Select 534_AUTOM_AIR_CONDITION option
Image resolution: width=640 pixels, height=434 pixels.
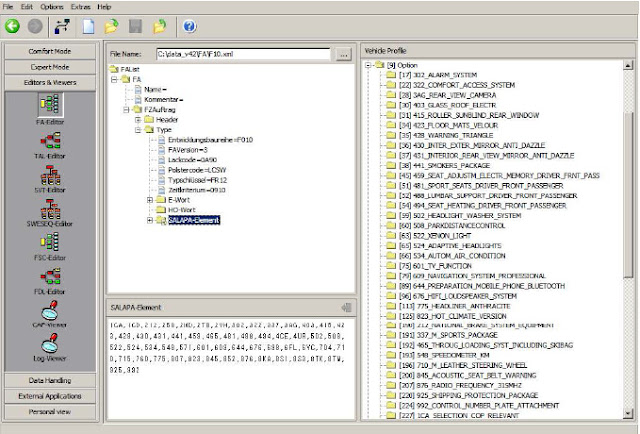(452, 256)
